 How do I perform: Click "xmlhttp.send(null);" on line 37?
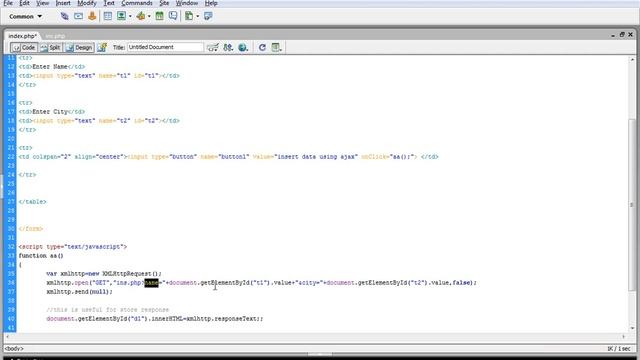pos(79,291)
